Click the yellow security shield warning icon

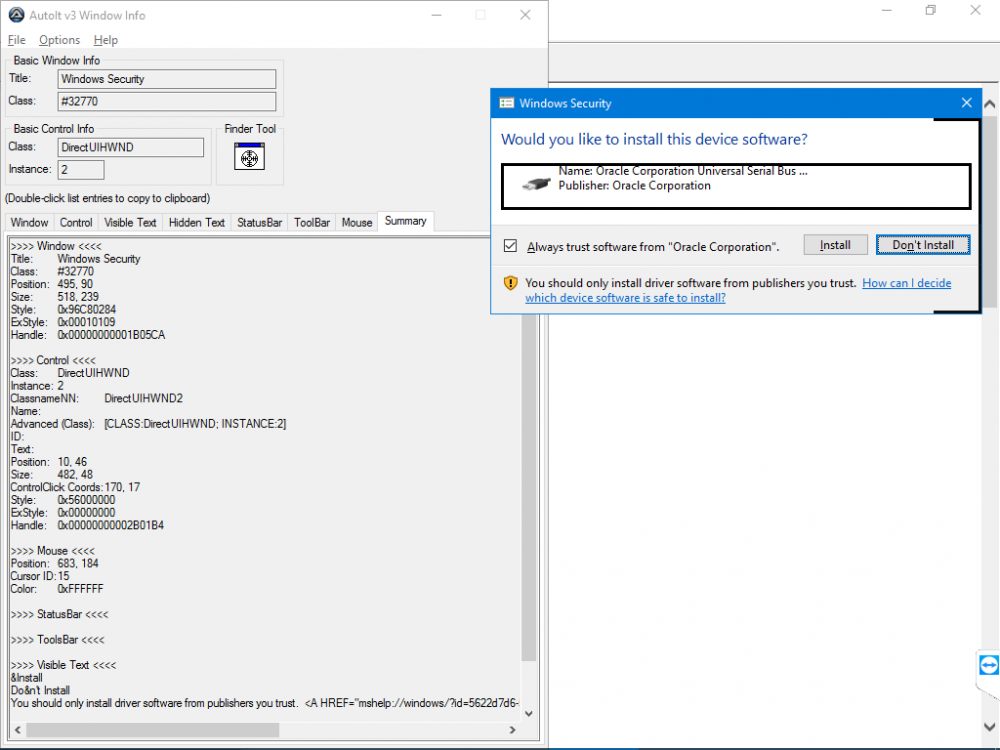tap(510, 283)
